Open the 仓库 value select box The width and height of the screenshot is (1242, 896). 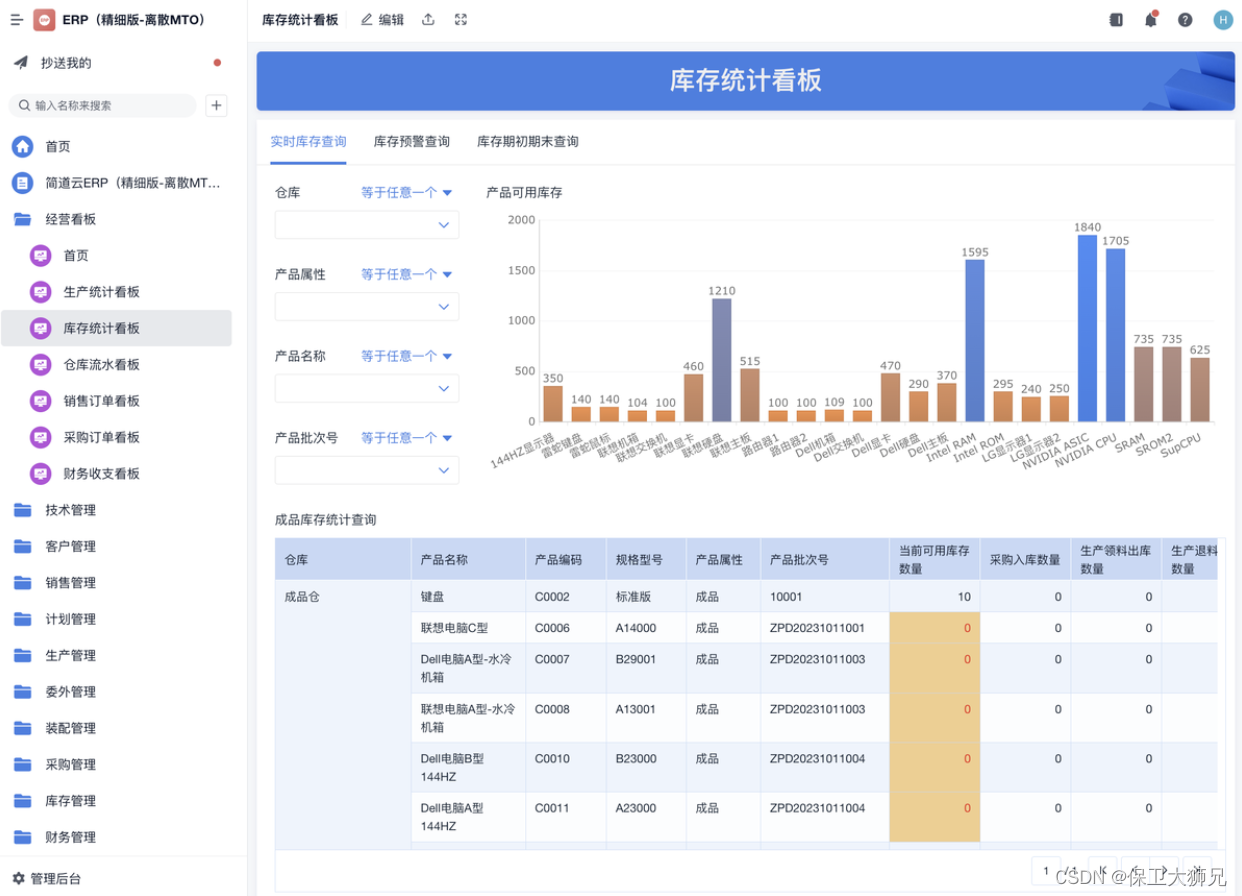[x=367, y=225]
